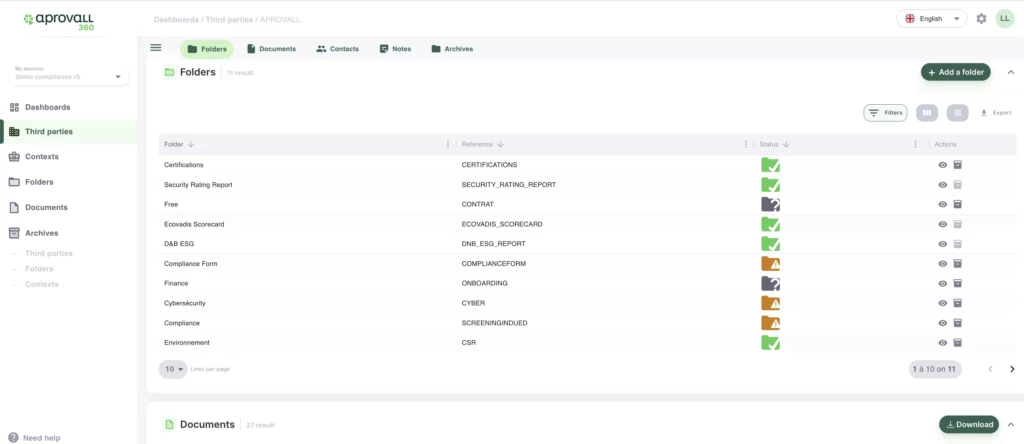Go to next page of folders
This screenshot has width=1024, height=444.
[1012, 370]
